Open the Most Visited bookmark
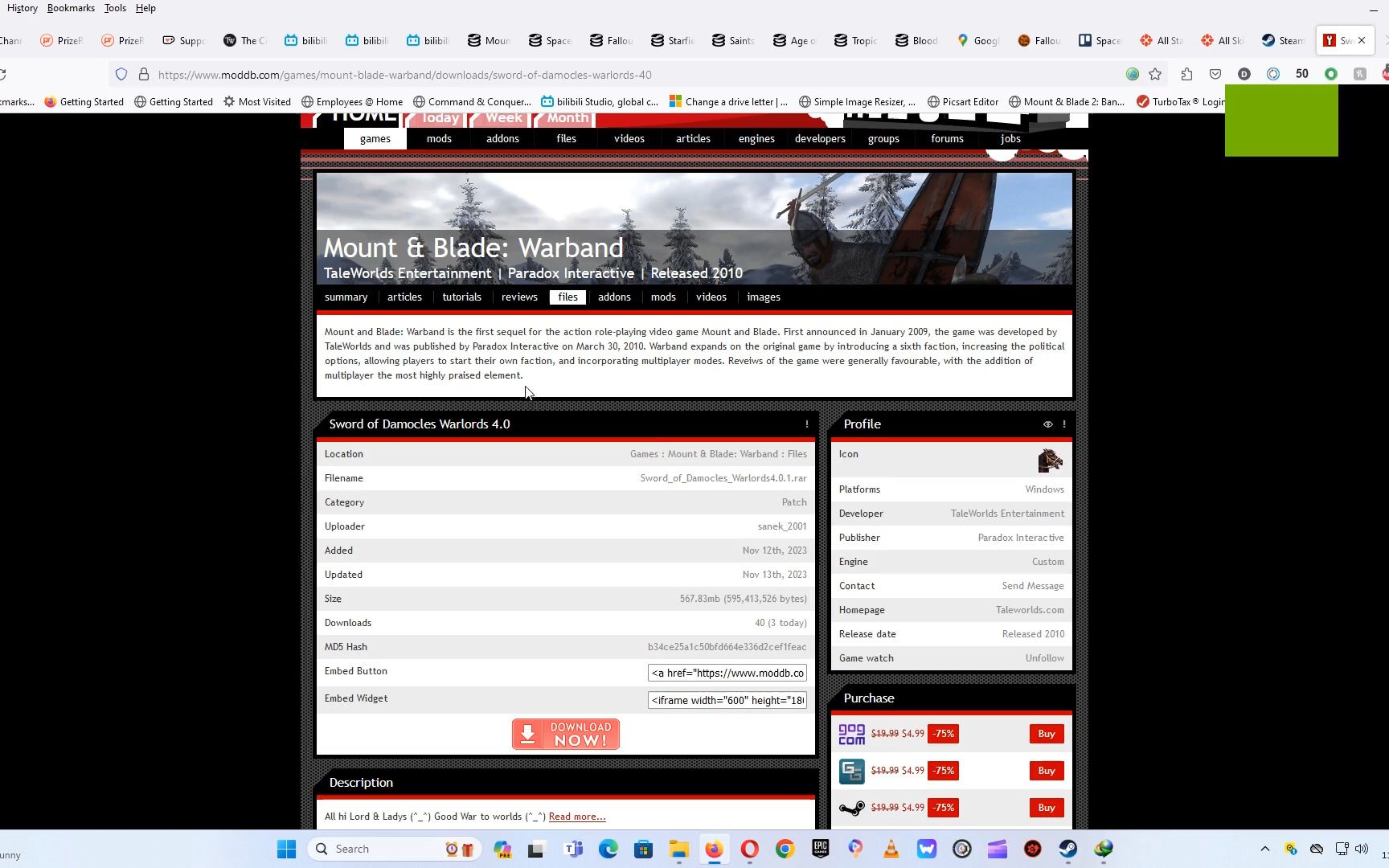Screen dimensions: 1389x868 pyautogui.click(x=257, y=102)
